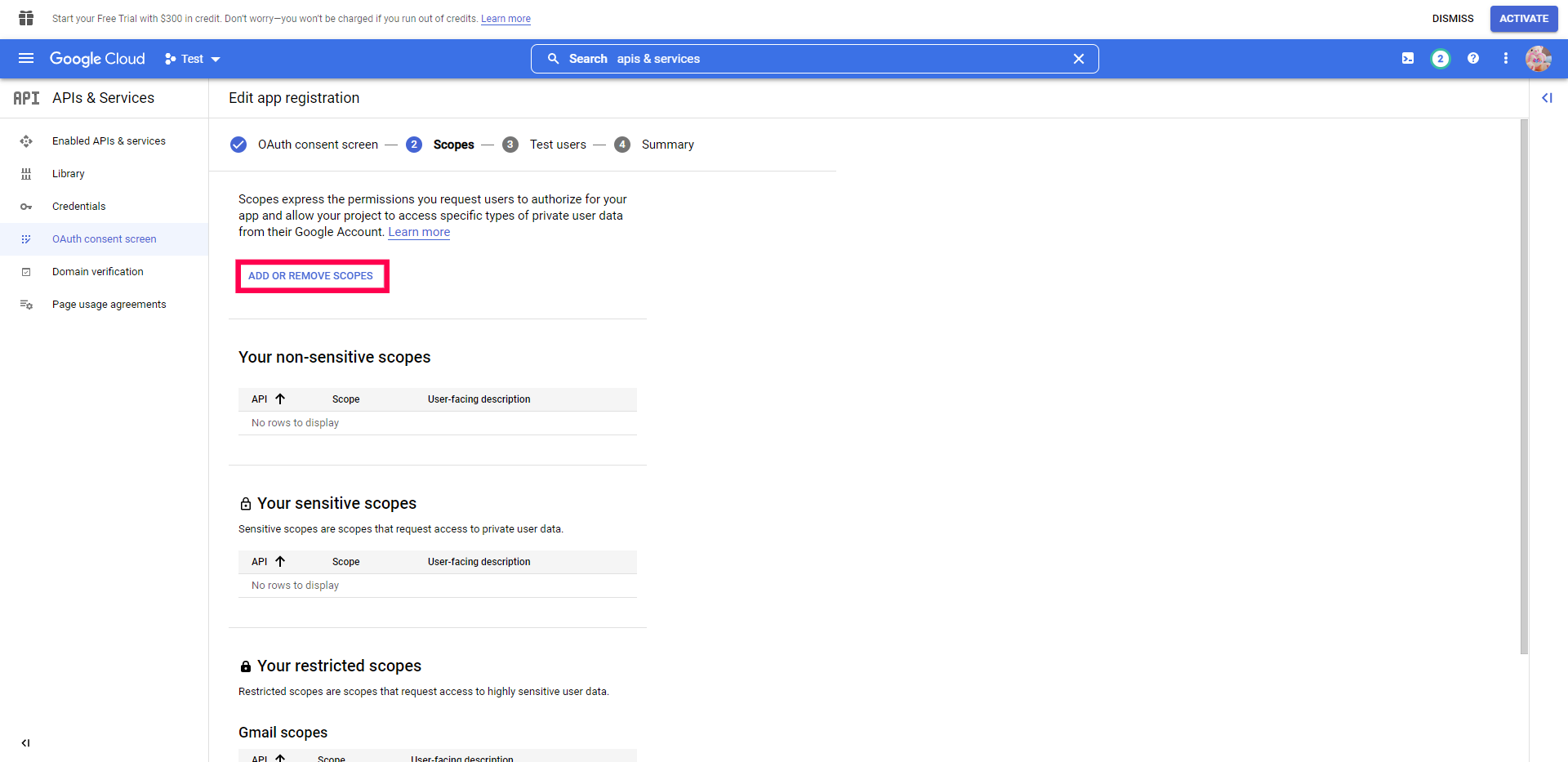The image size is (1568, 762).
Task: Open your Google account profile avatar
Action: click(x=1539, y=58)
